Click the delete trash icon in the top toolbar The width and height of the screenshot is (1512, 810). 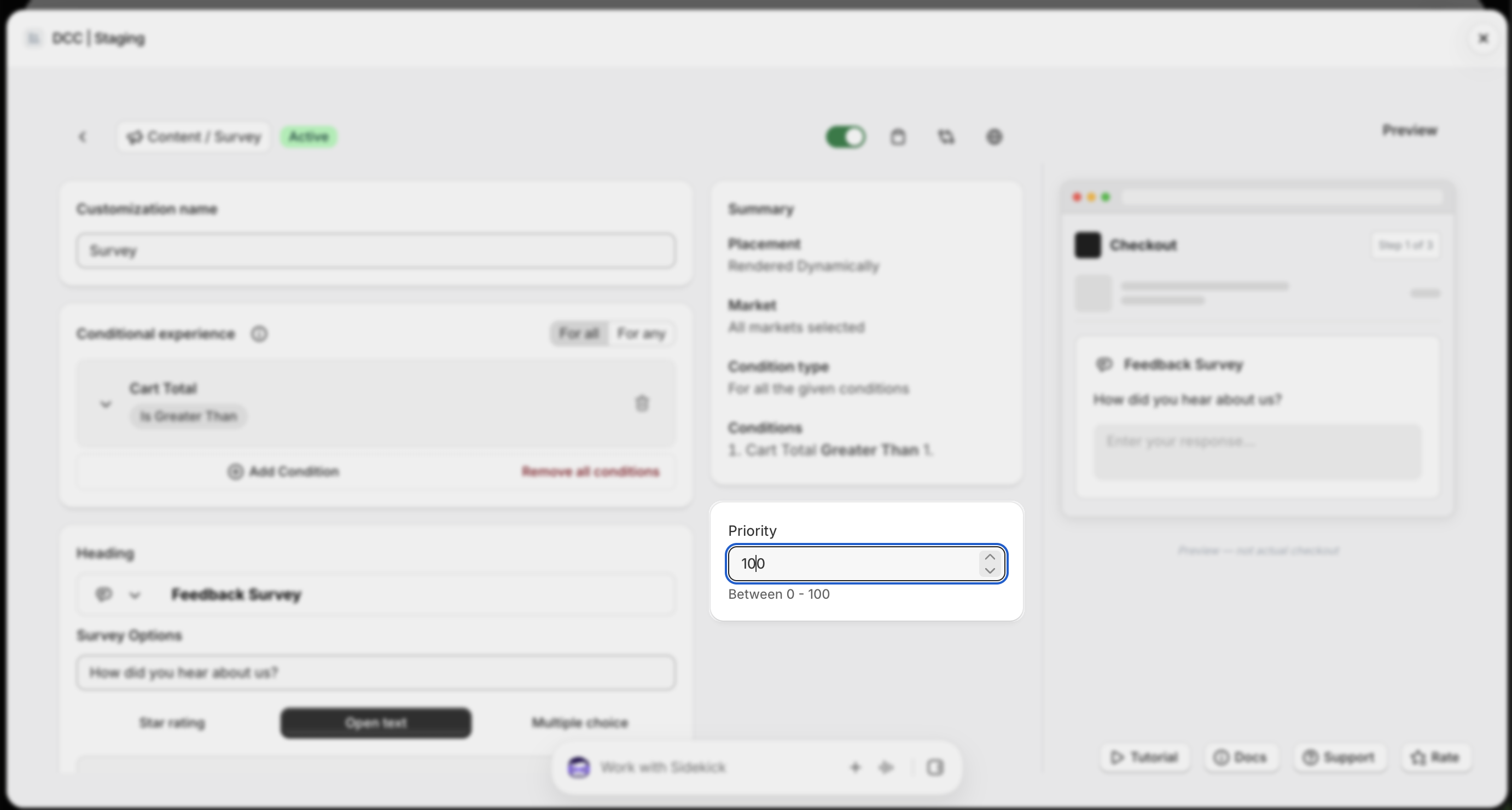click(x=898, y=137)
